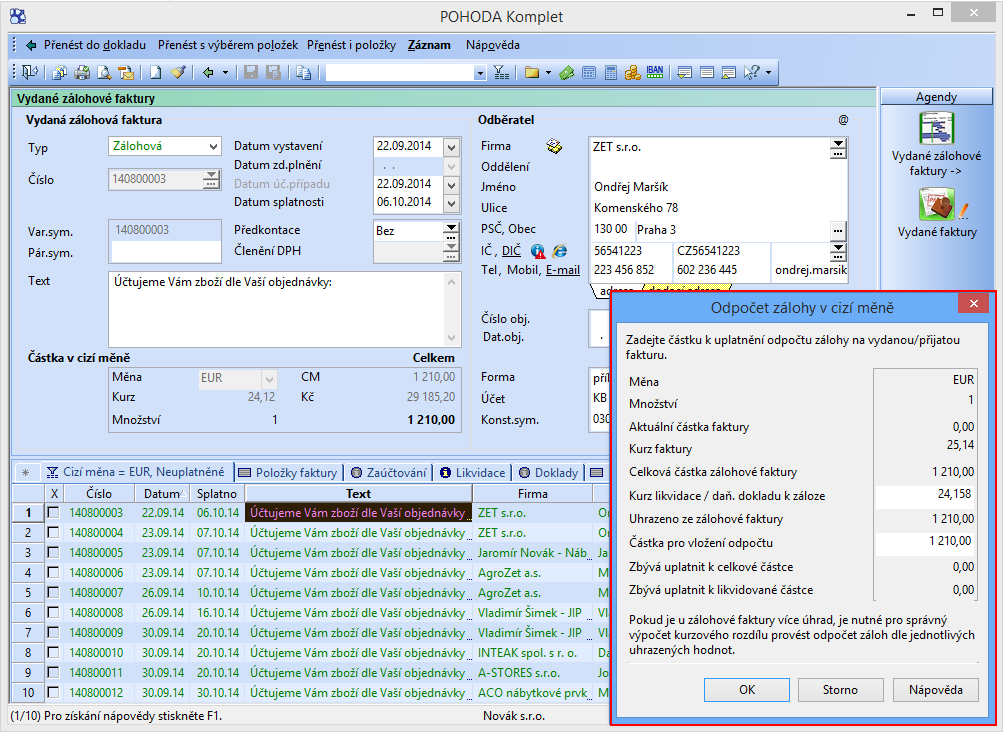1003x733 pixels.
Task: Open the dropdown arrow next to folder icon
Action: point(548,72)
